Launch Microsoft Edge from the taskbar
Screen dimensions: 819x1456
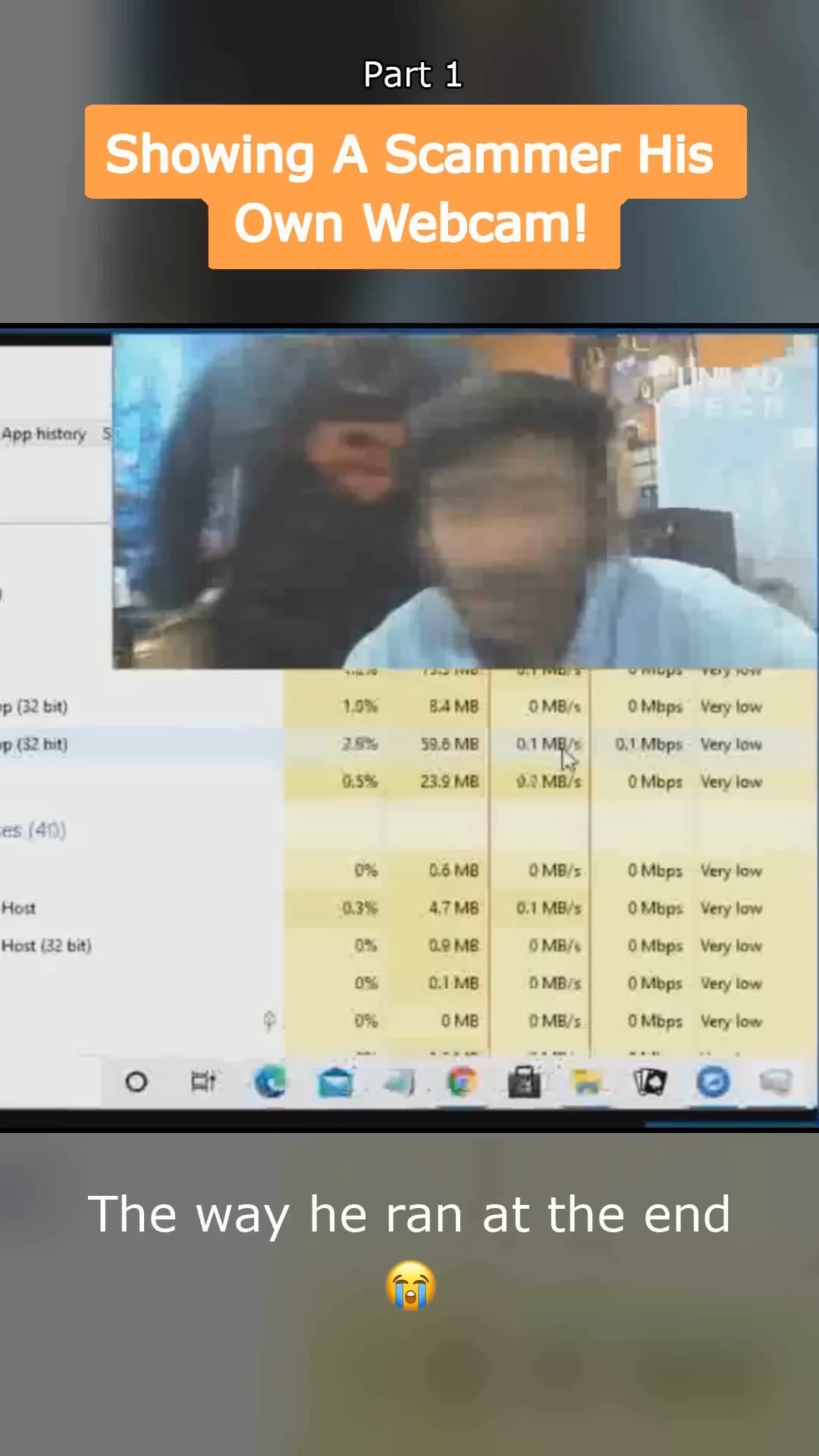coord(270,1081)
